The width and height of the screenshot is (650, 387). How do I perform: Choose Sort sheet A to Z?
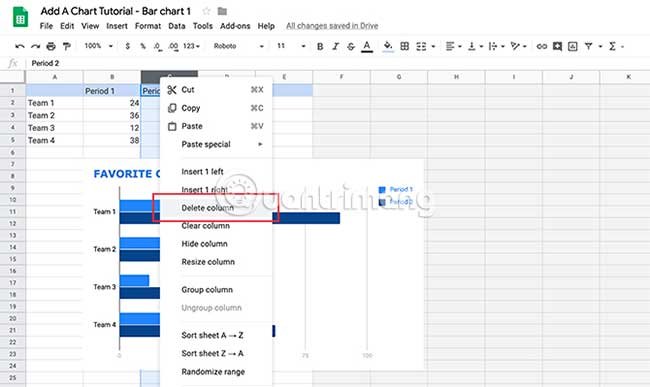tap(216, 335)
